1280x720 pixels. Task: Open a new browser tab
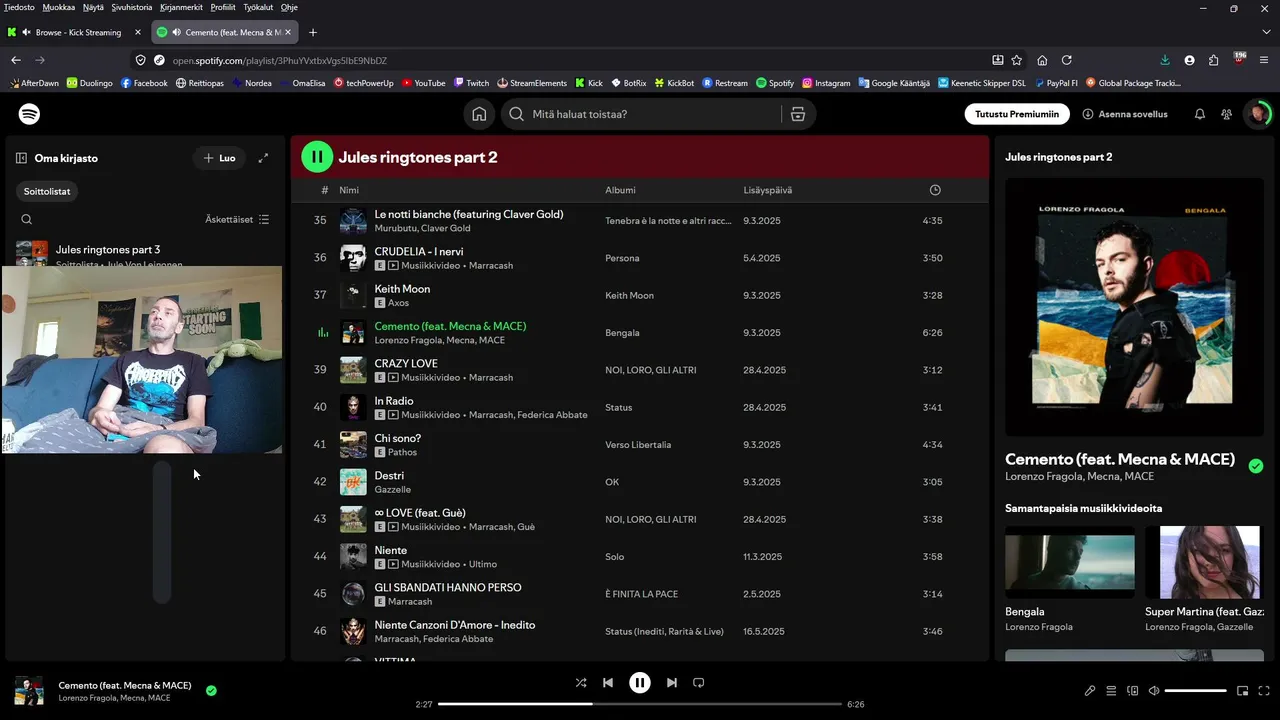point(313,32)
